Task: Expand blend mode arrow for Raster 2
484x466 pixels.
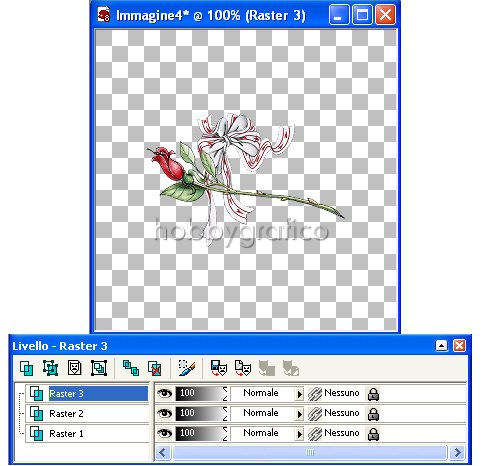Action: click(299, 414)
